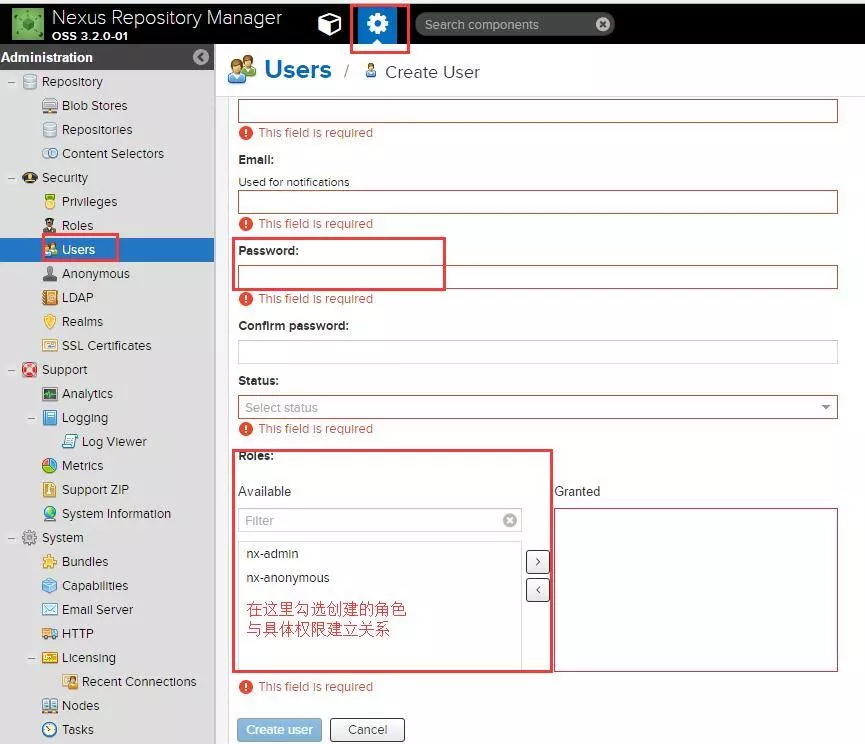Open the Tasks clock icon
The height and width of the screenshot is (744, 865).
click(x=50, y=729)
